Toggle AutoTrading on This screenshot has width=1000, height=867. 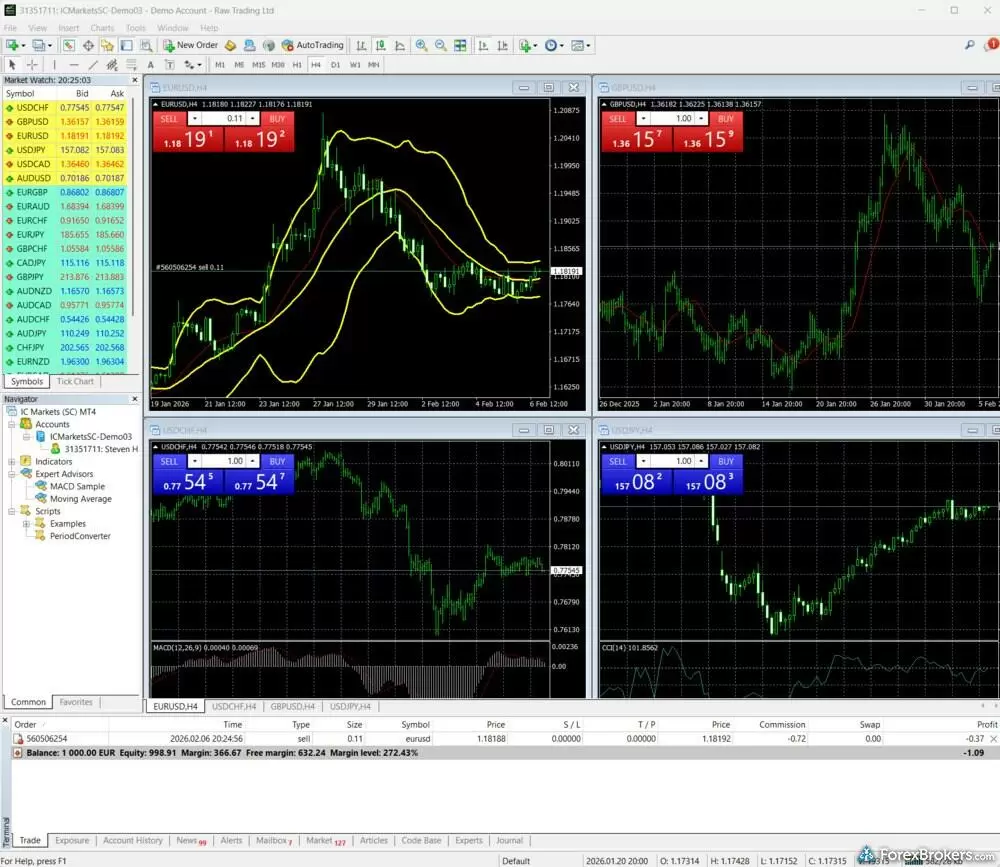(315, 45)
